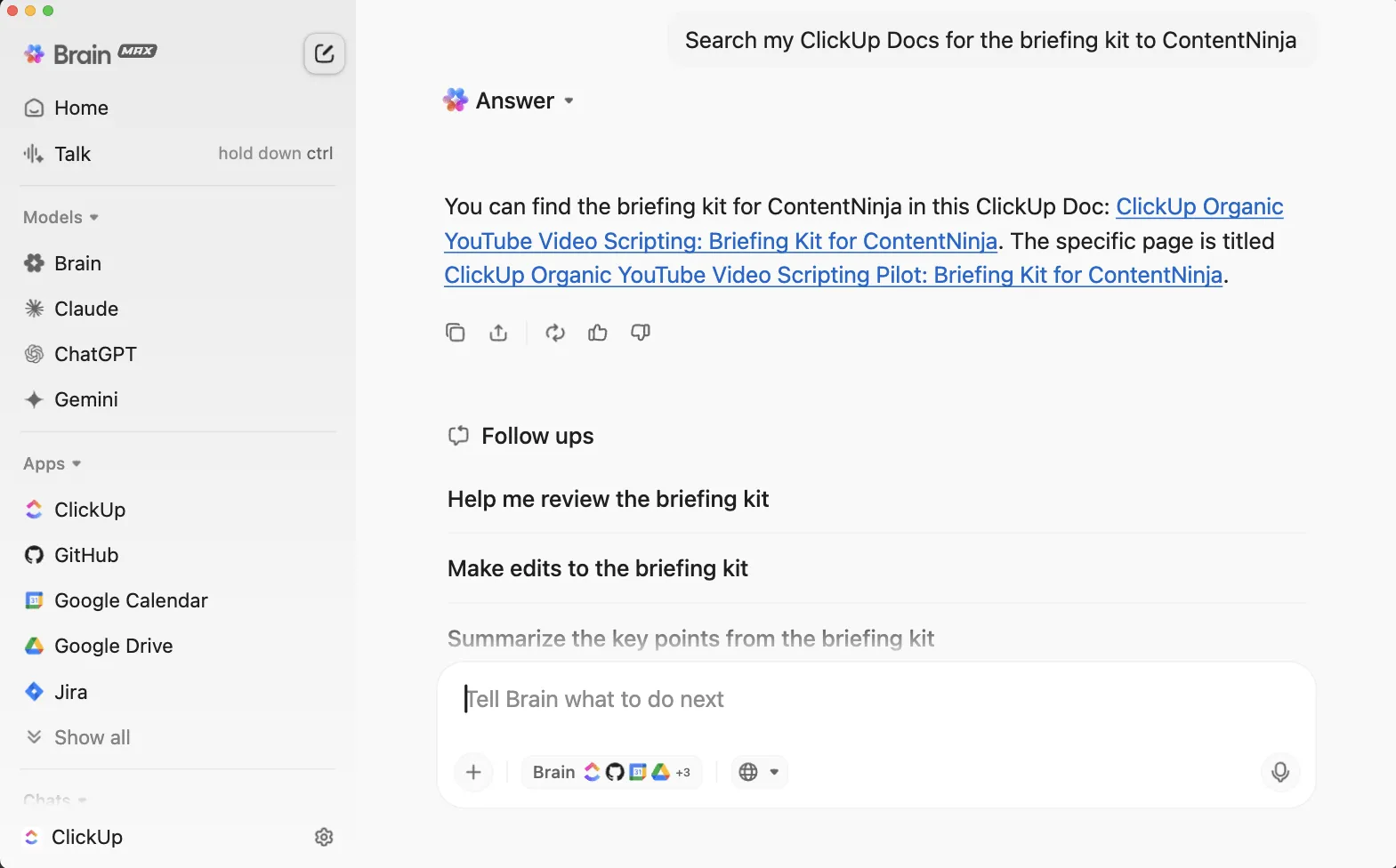Open the web search globe dropdown
This screenshot has width=1396, height=868.
coord(760,772)
